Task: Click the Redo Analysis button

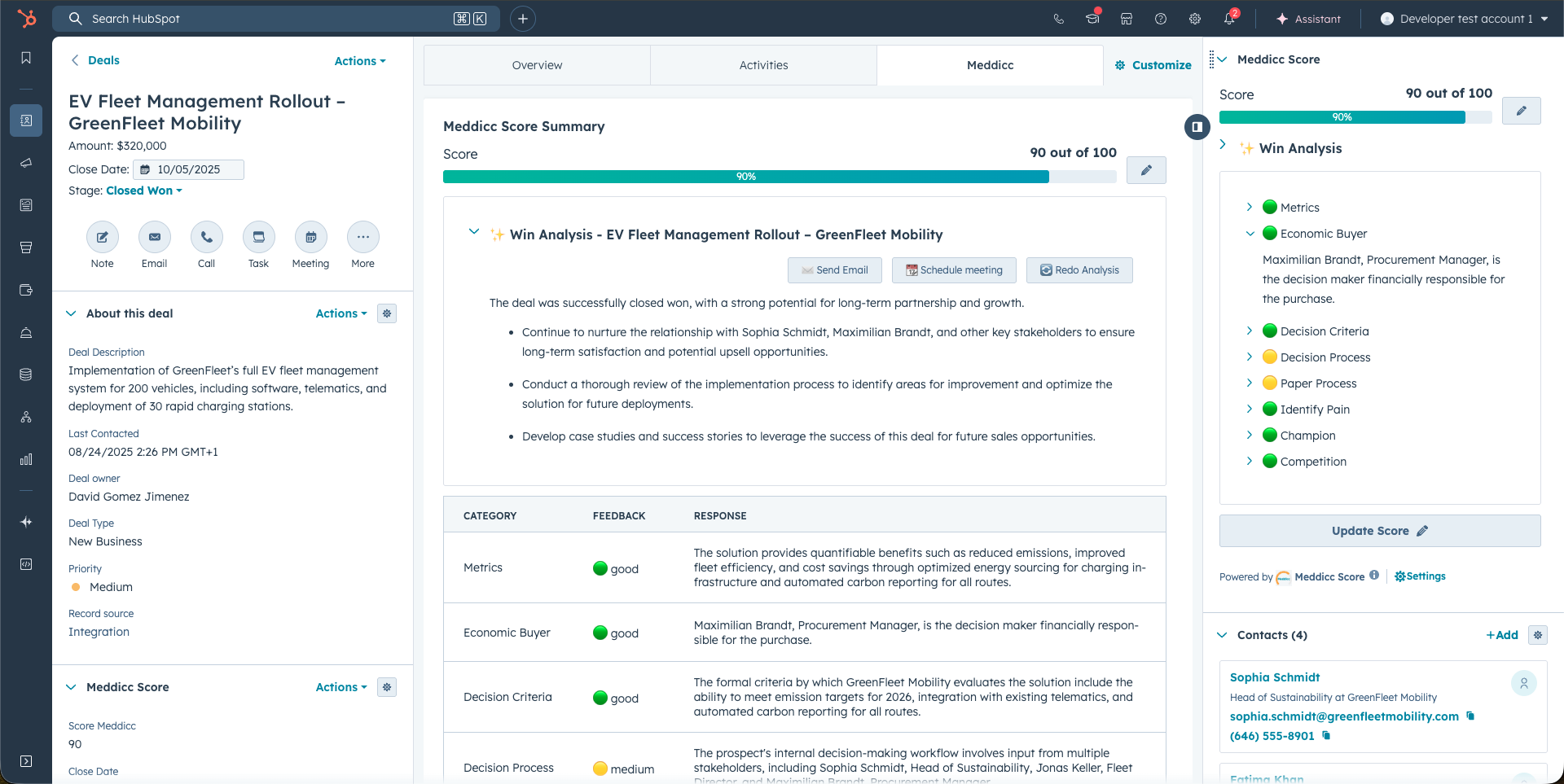Action: coord(1079,270)
